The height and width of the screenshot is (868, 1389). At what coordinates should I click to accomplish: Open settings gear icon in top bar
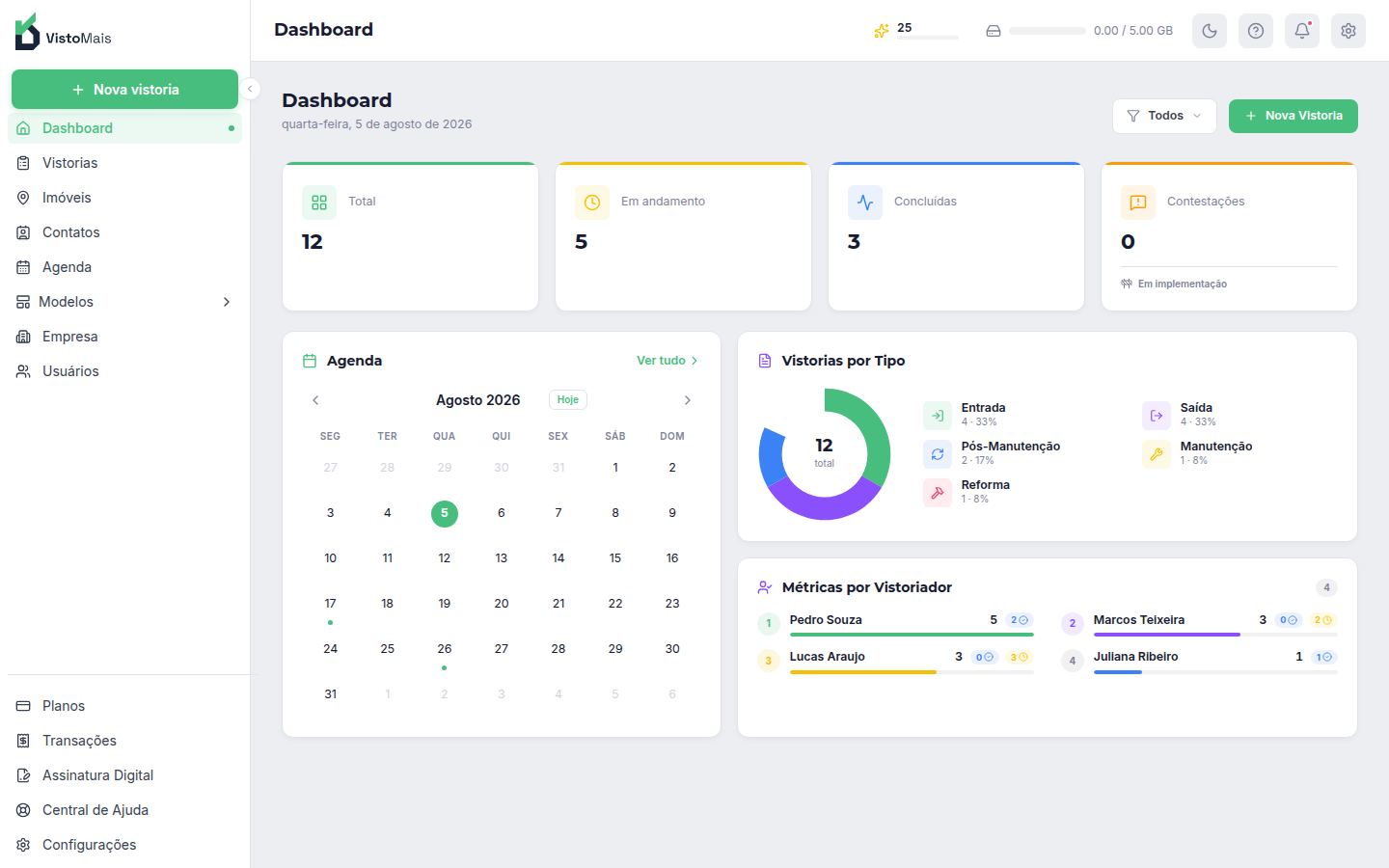point(1348,31)
